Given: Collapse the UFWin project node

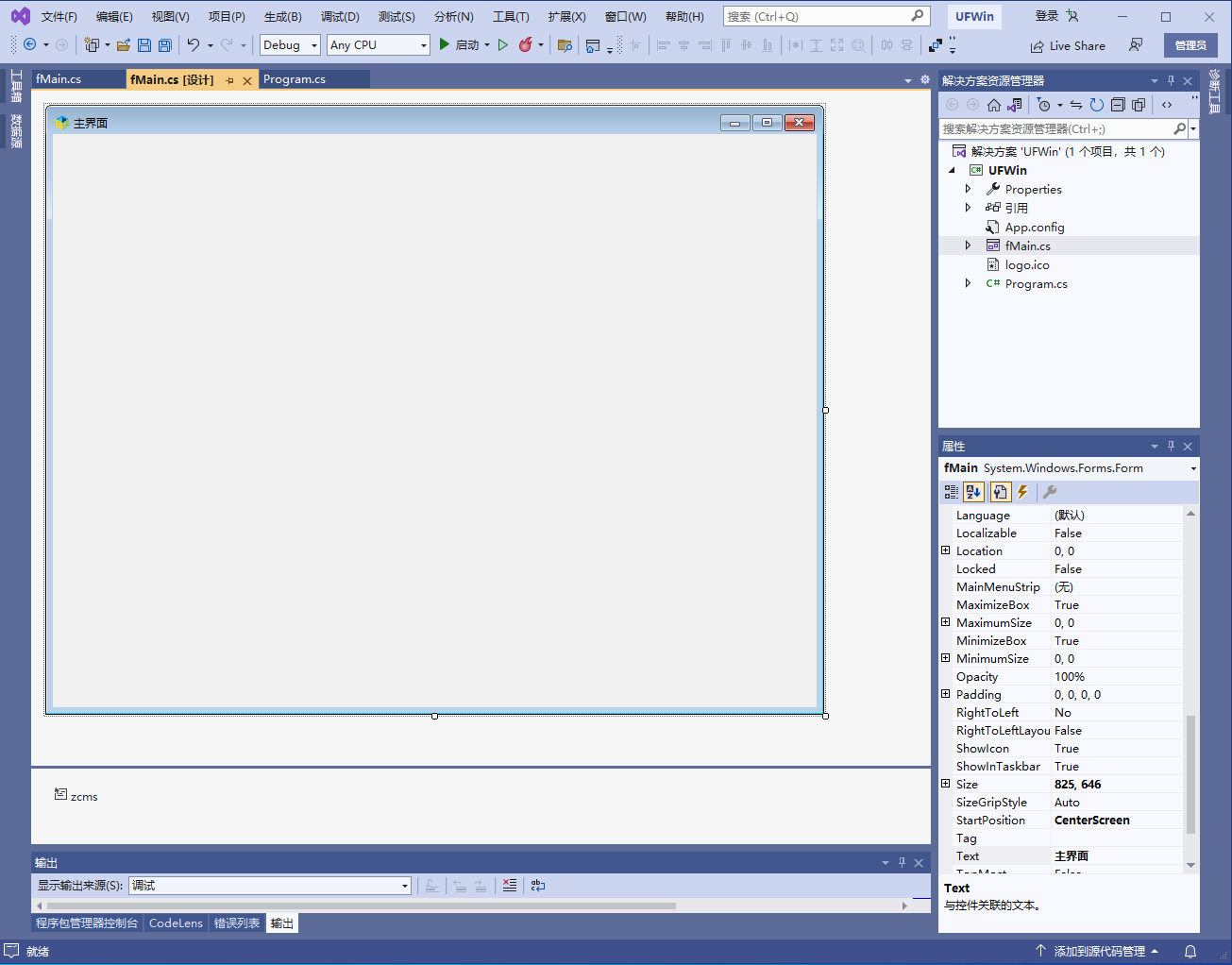Looking at the screenshot, I should click(952, 171).
